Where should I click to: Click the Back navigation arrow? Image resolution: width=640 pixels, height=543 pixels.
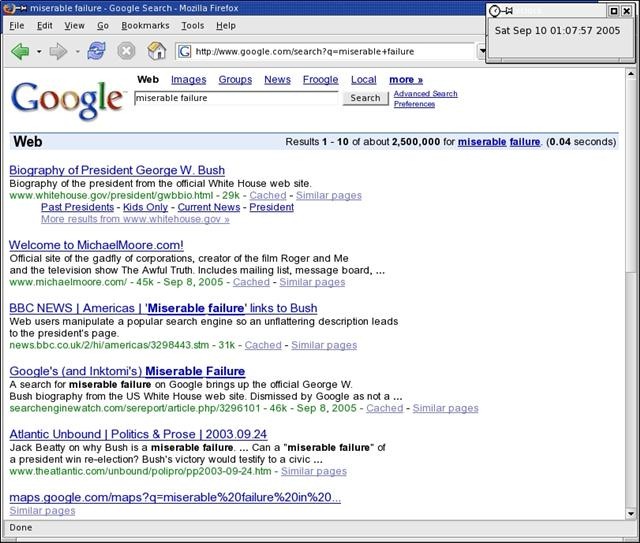click(20, 51)
